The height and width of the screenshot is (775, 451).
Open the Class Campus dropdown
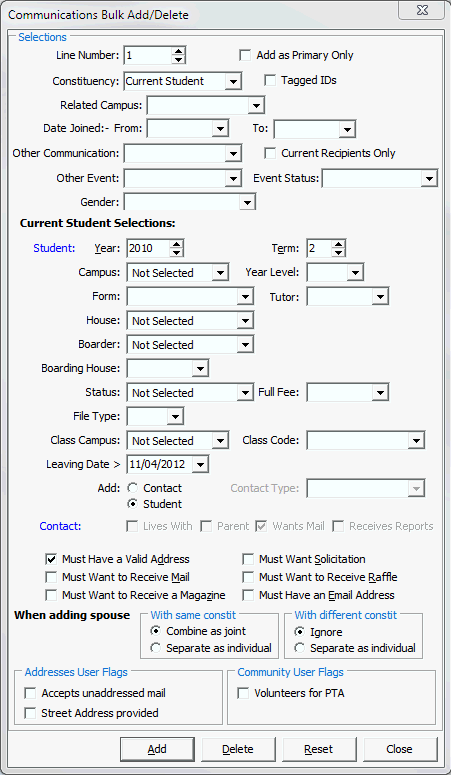[220, 441]
